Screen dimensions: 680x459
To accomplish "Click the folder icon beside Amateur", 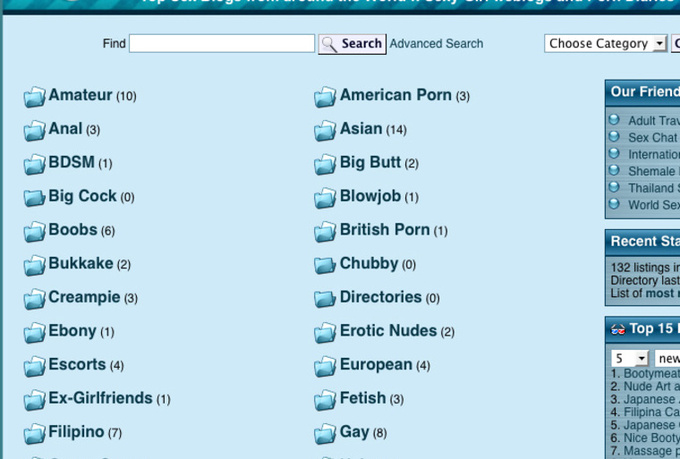I will point(34,96).
